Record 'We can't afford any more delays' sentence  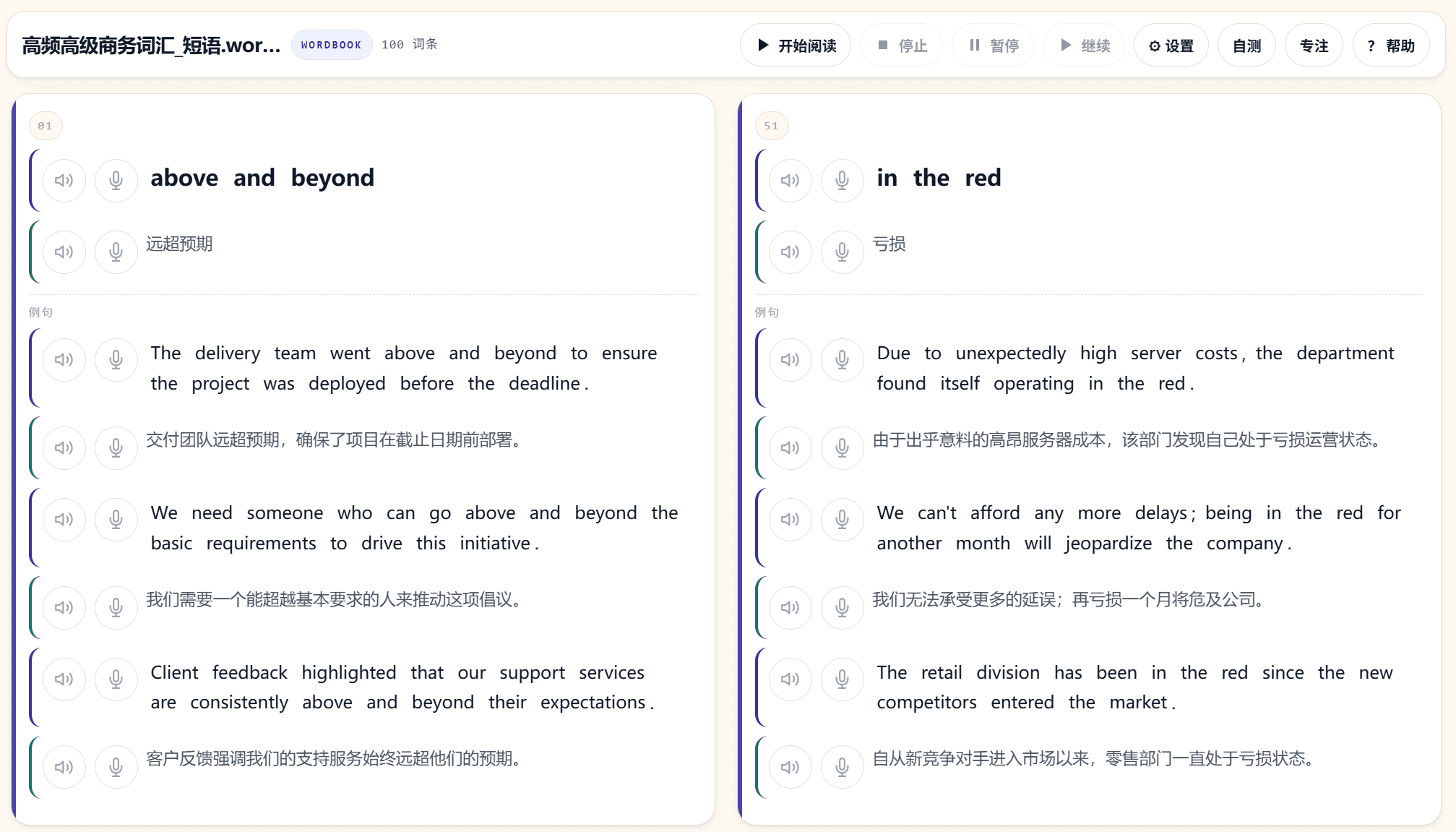pos(843,520)
